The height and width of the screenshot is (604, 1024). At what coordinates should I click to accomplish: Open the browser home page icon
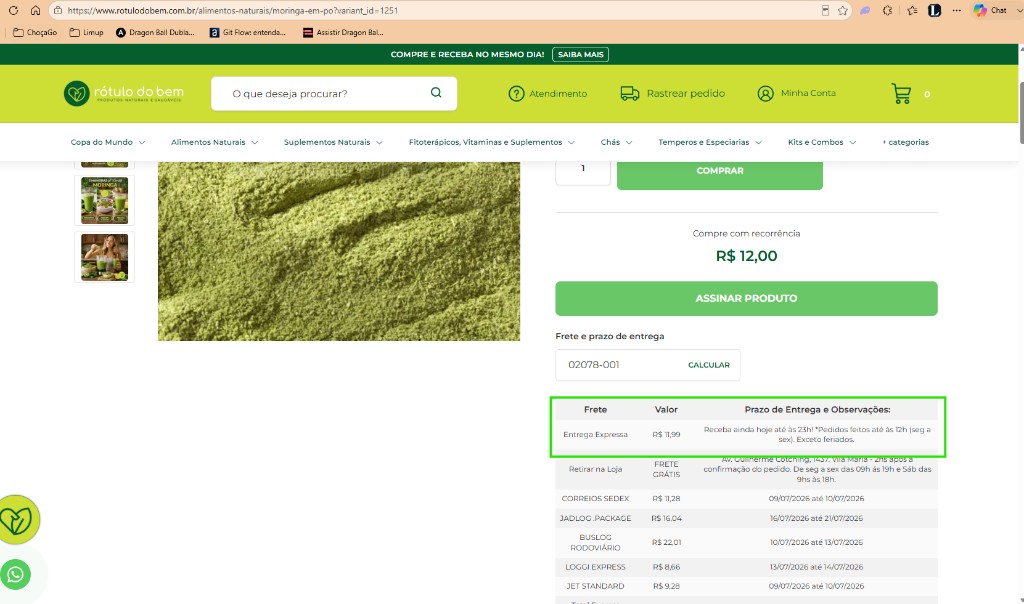point(35,10)
